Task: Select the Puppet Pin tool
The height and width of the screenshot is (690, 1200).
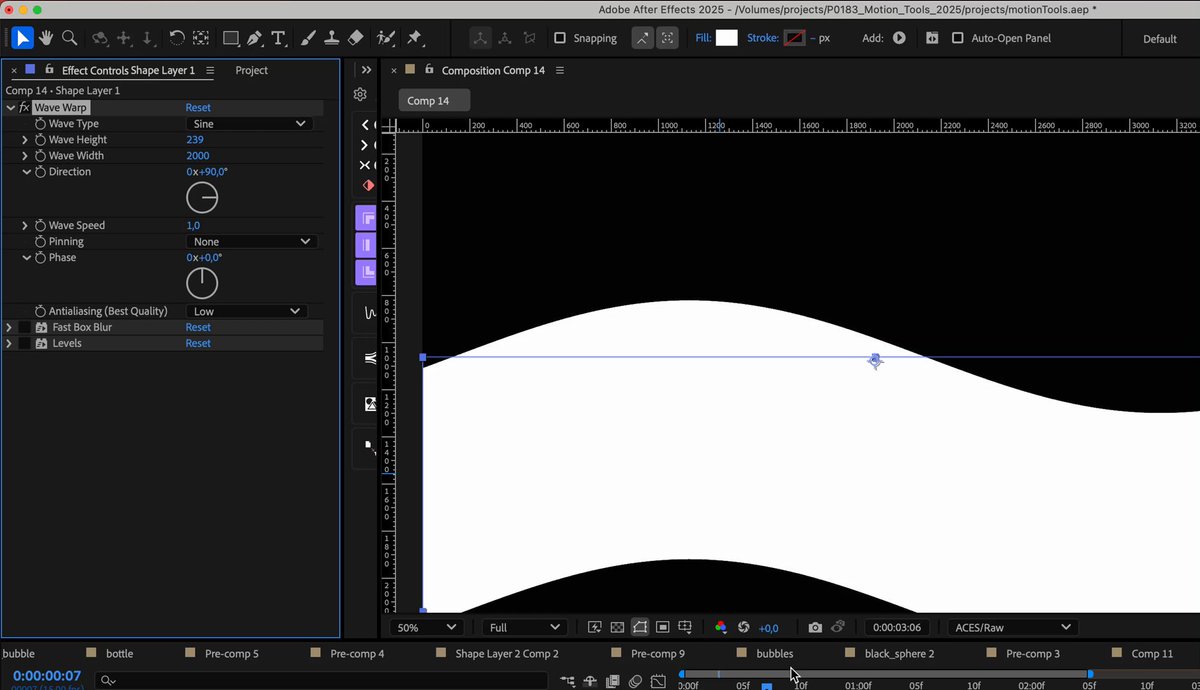Action: pos(414,38)
